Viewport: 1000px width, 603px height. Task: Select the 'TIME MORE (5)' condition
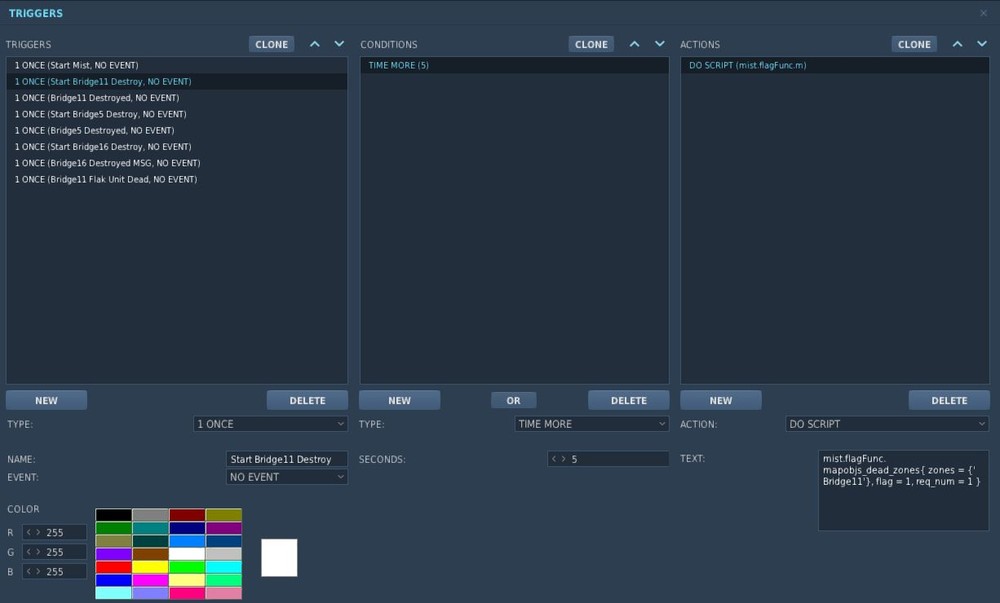click(x=515, y=65)
